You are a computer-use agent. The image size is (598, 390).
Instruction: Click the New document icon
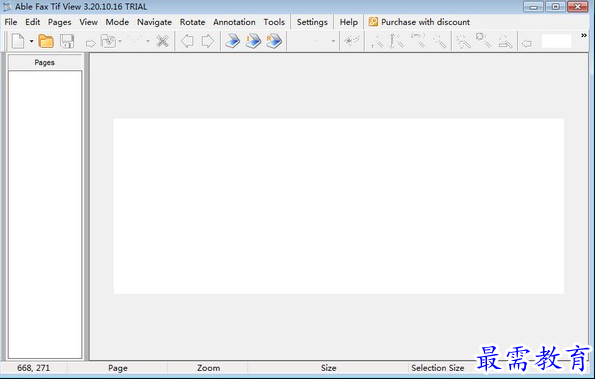click(18, 41)
